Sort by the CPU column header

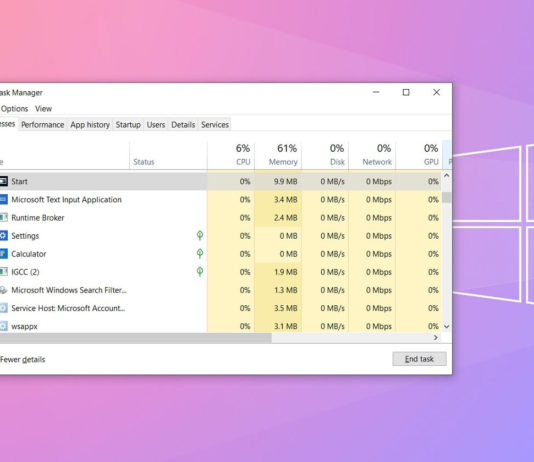231,155
